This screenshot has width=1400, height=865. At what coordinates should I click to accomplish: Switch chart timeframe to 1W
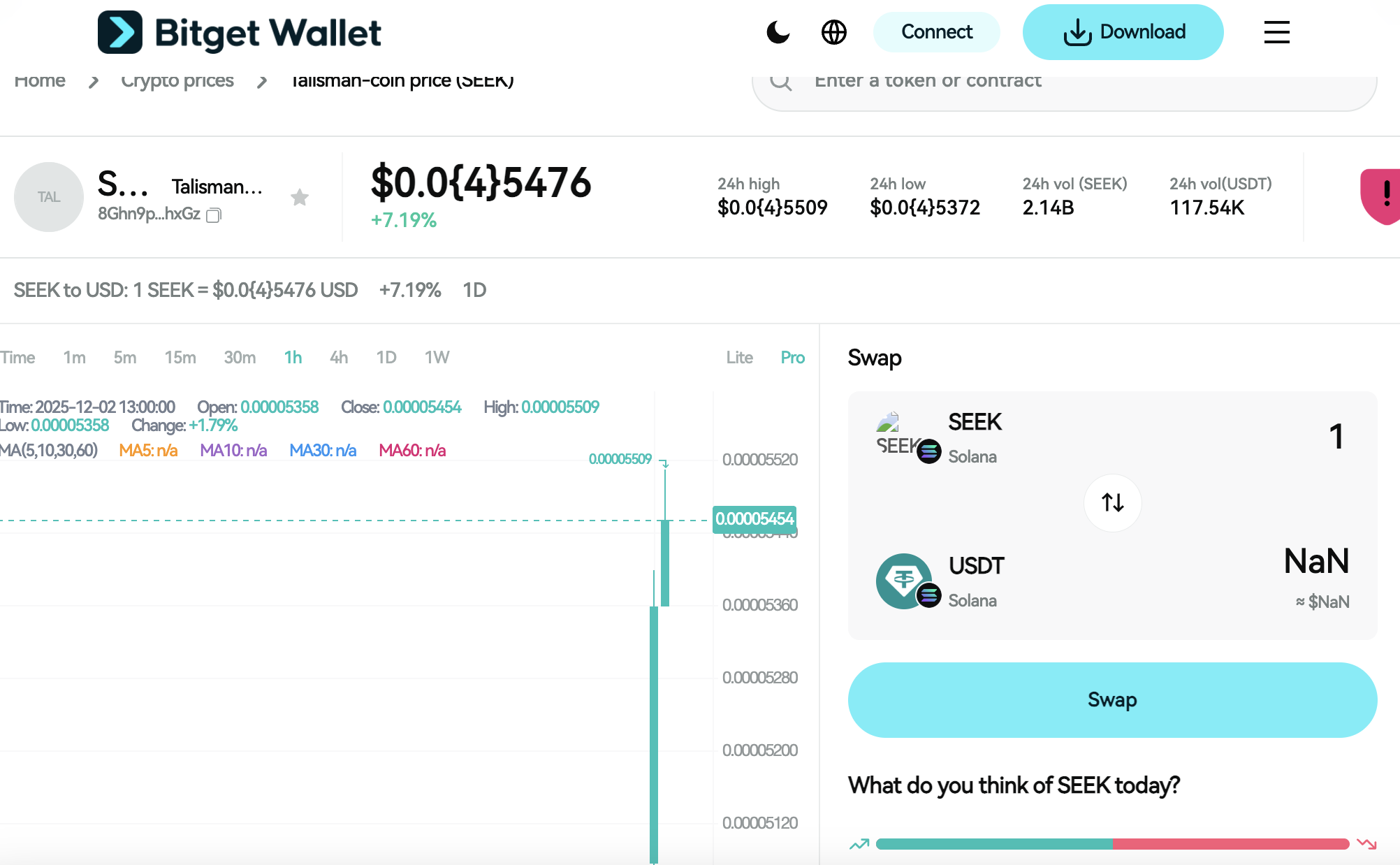(437, 357)
